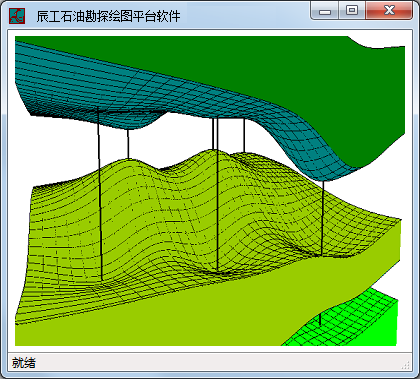This screenshot has width=420, height=380.
Task: Click the short well line on bright green surface
Action: [320, 319]
